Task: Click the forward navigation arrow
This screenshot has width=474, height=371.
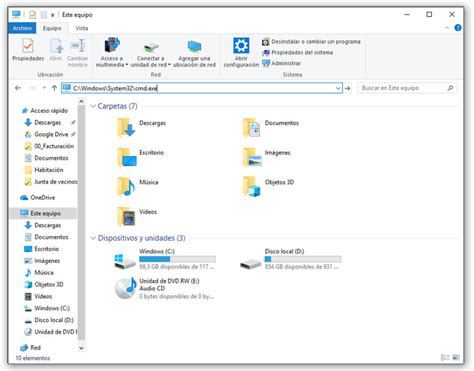Action: coord(32,88)
